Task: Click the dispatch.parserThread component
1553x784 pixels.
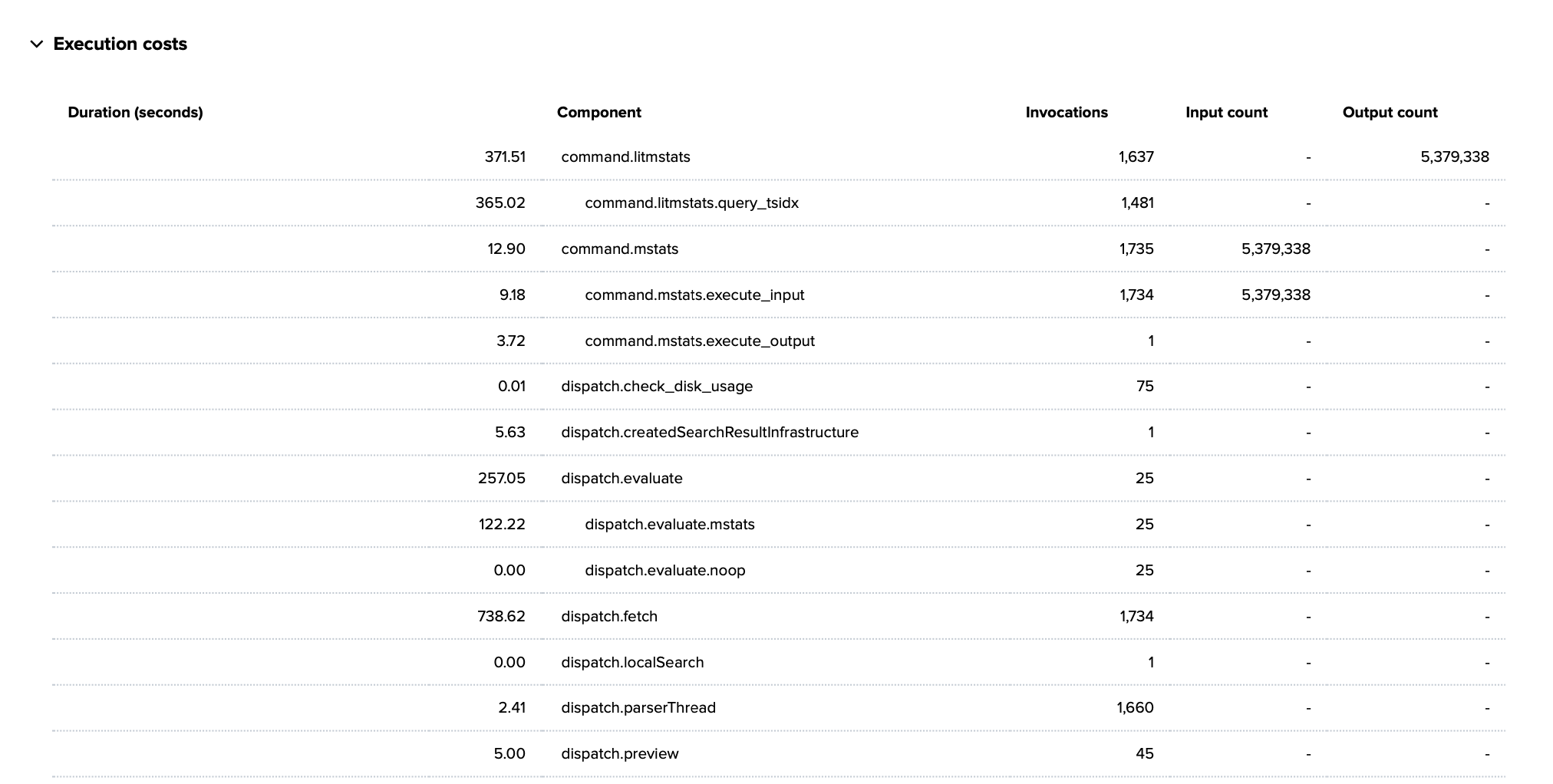Action: click(638, 708)
